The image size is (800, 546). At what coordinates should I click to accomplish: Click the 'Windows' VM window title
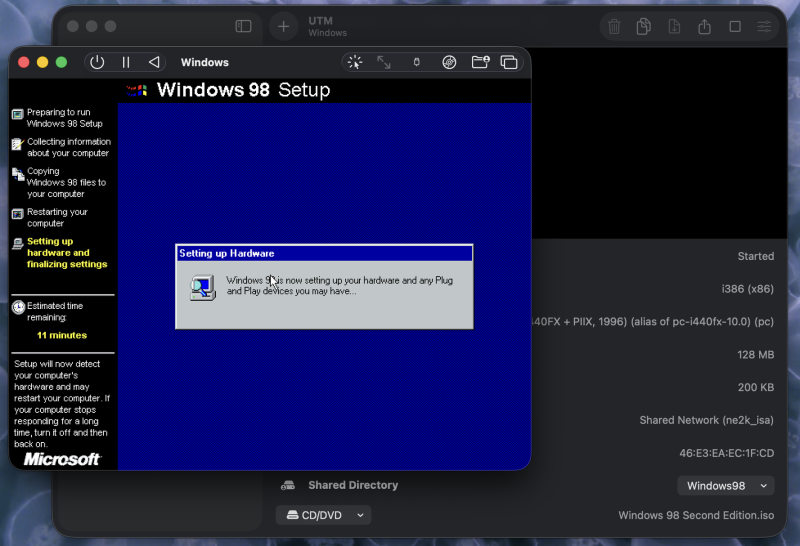tap(205, 62)
